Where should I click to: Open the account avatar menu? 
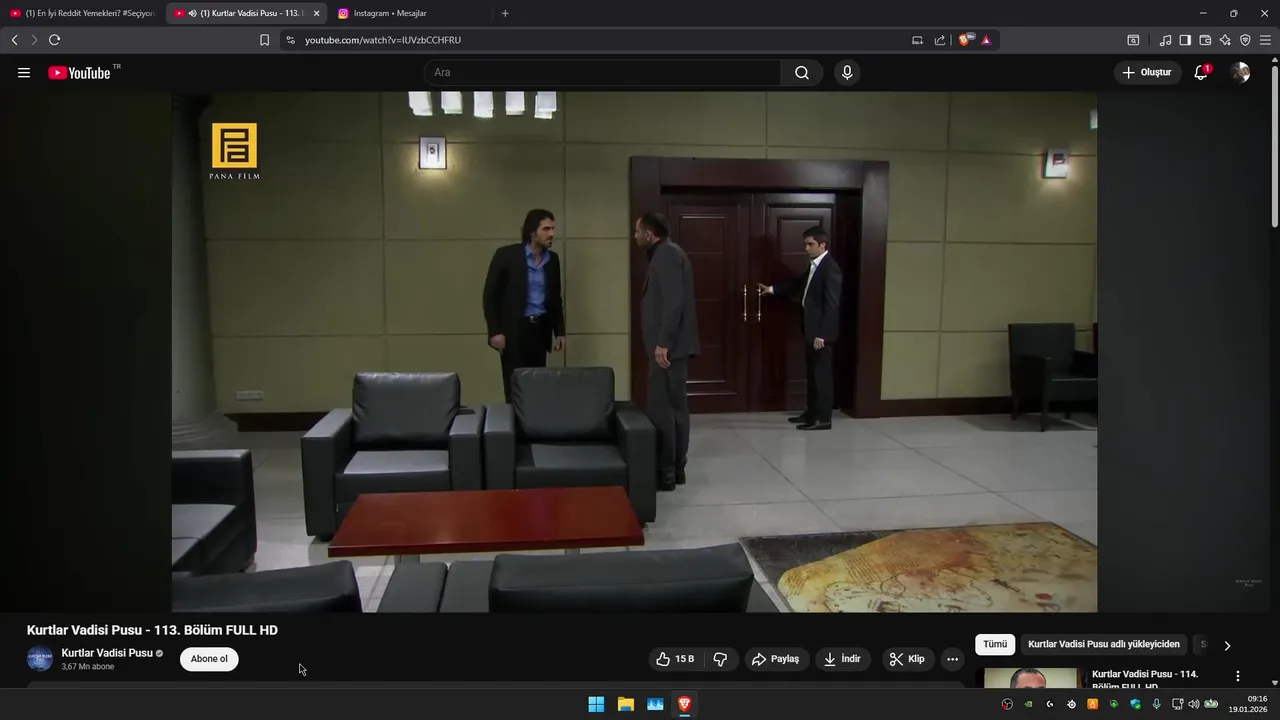tap(1240, 73)
